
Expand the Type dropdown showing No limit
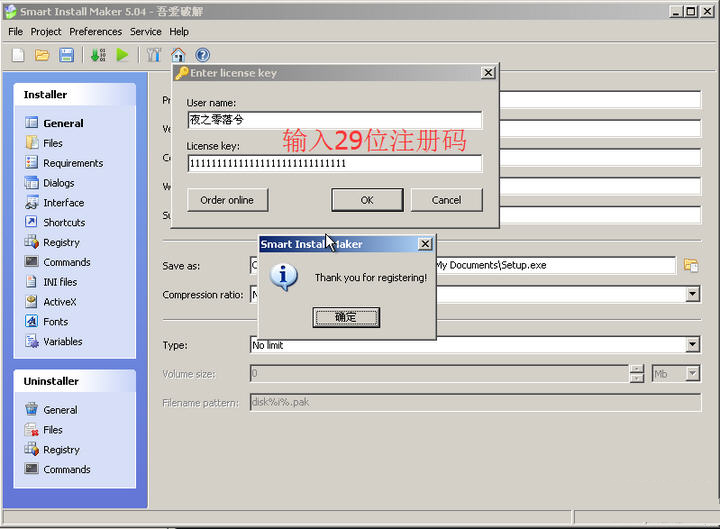692,344
